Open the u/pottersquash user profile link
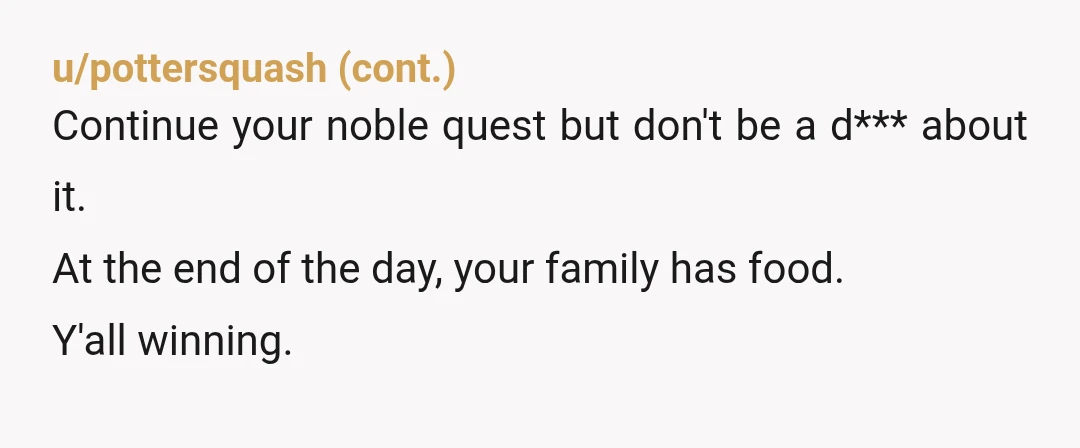This screenshot has height=448, width=1080. 189,69
